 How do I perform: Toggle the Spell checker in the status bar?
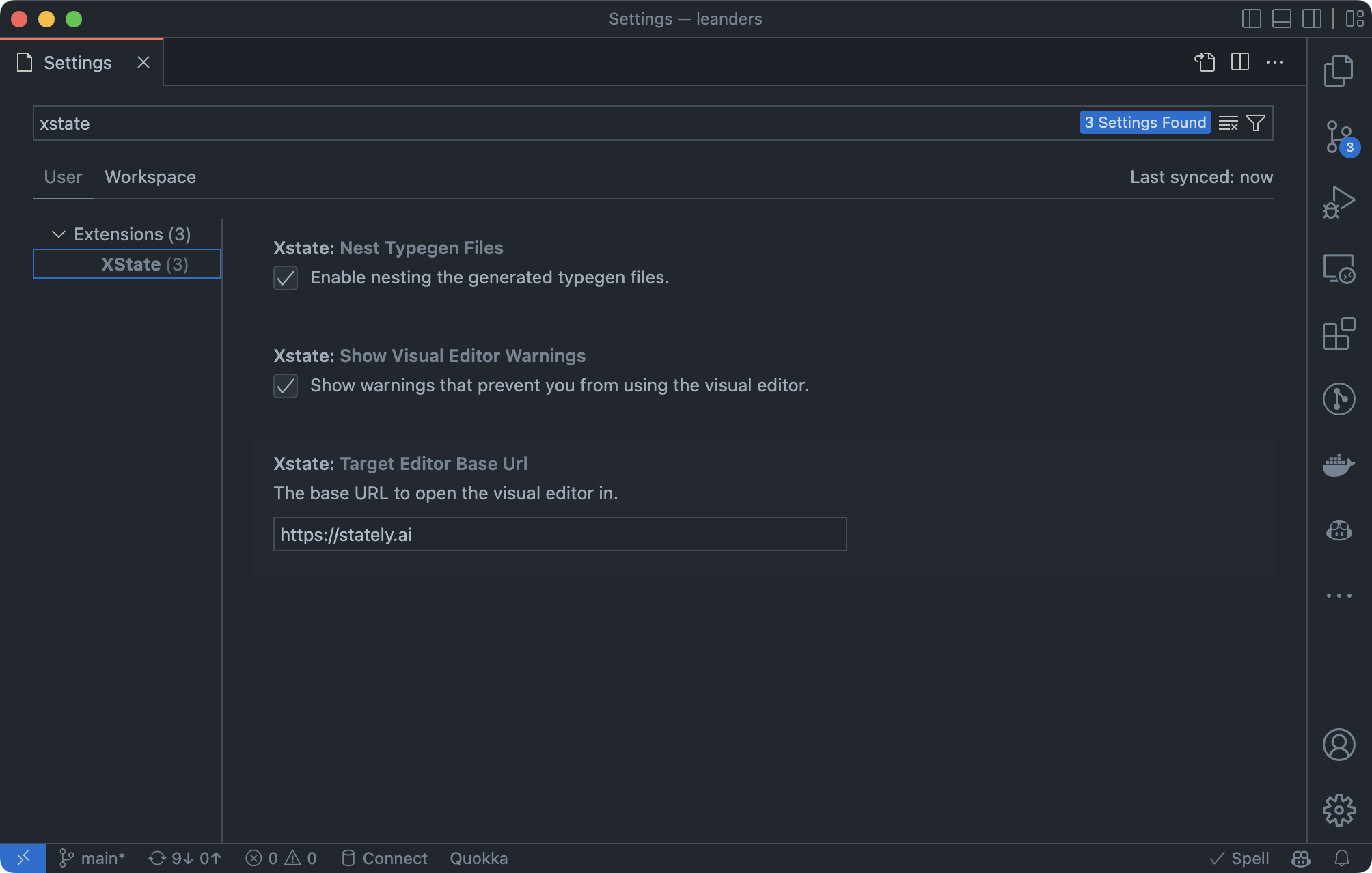(1239, 858)
